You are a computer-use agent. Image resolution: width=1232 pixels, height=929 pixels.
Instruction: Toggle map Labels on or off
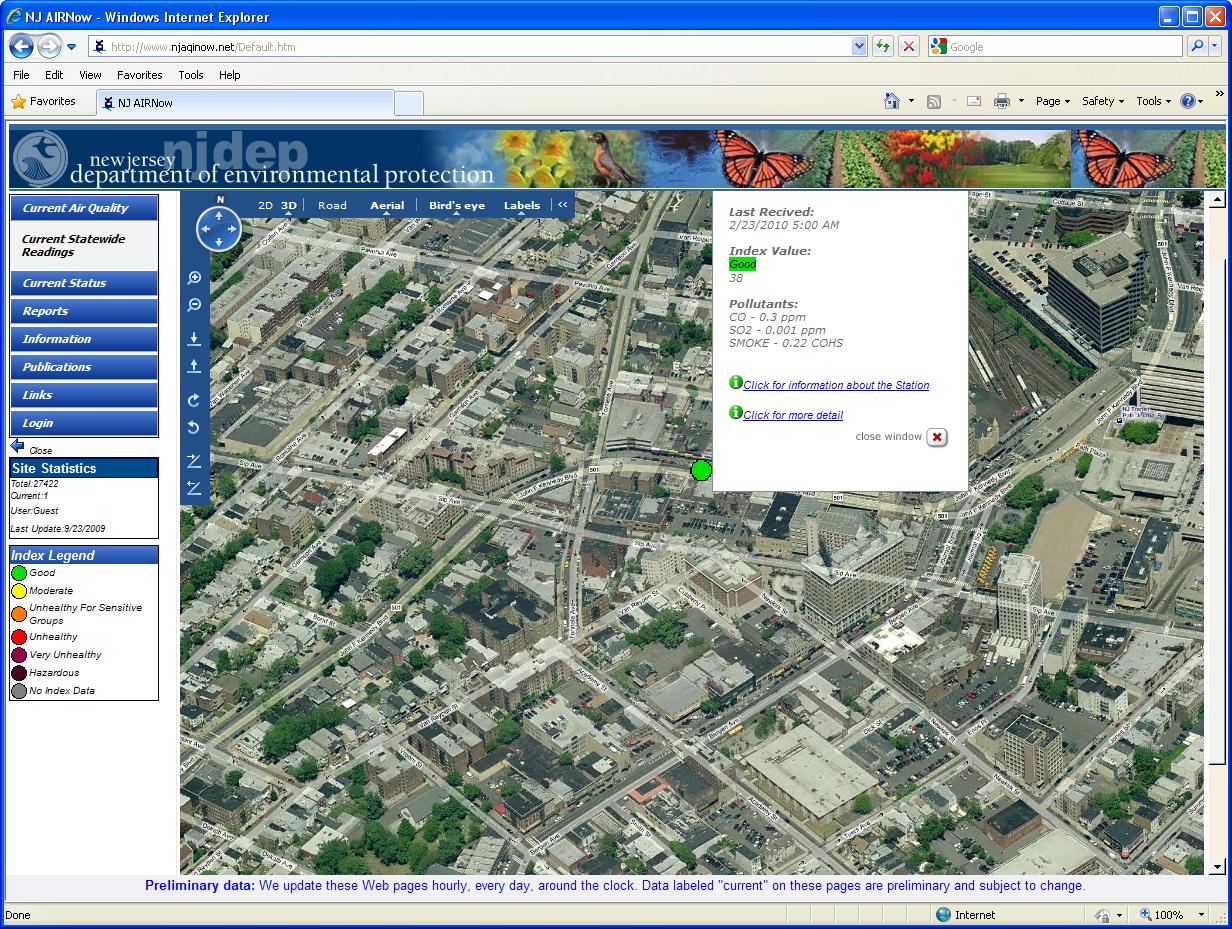click(x=521, y=205)
